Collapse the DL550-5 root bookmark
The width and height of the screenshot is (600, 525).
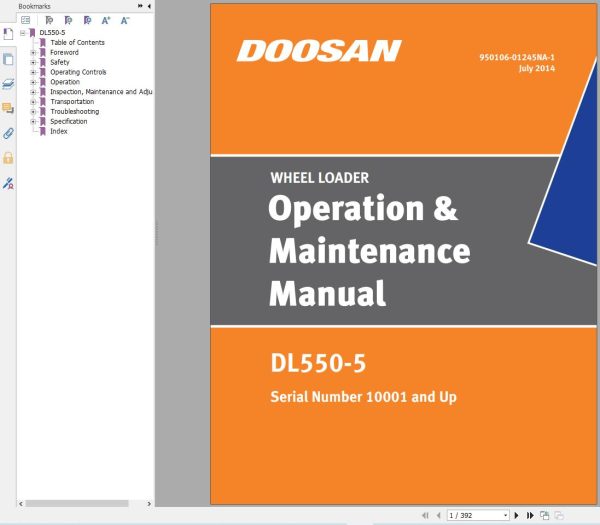point(23,33)
